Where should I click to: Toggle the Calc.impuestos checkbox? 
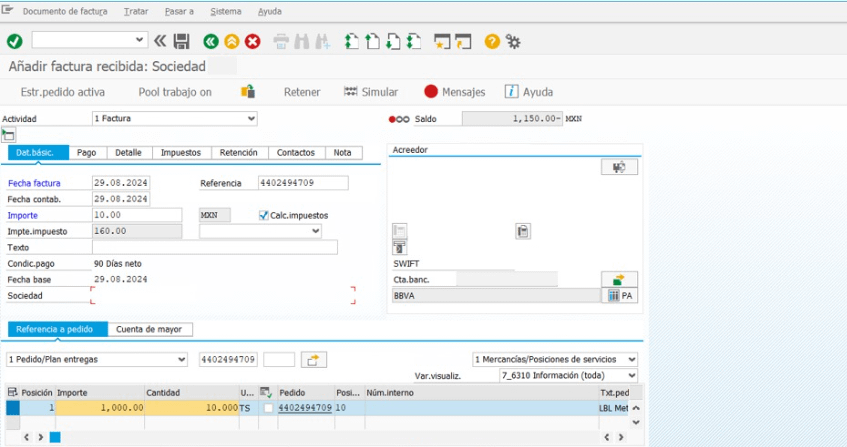(x=264, y=215)
